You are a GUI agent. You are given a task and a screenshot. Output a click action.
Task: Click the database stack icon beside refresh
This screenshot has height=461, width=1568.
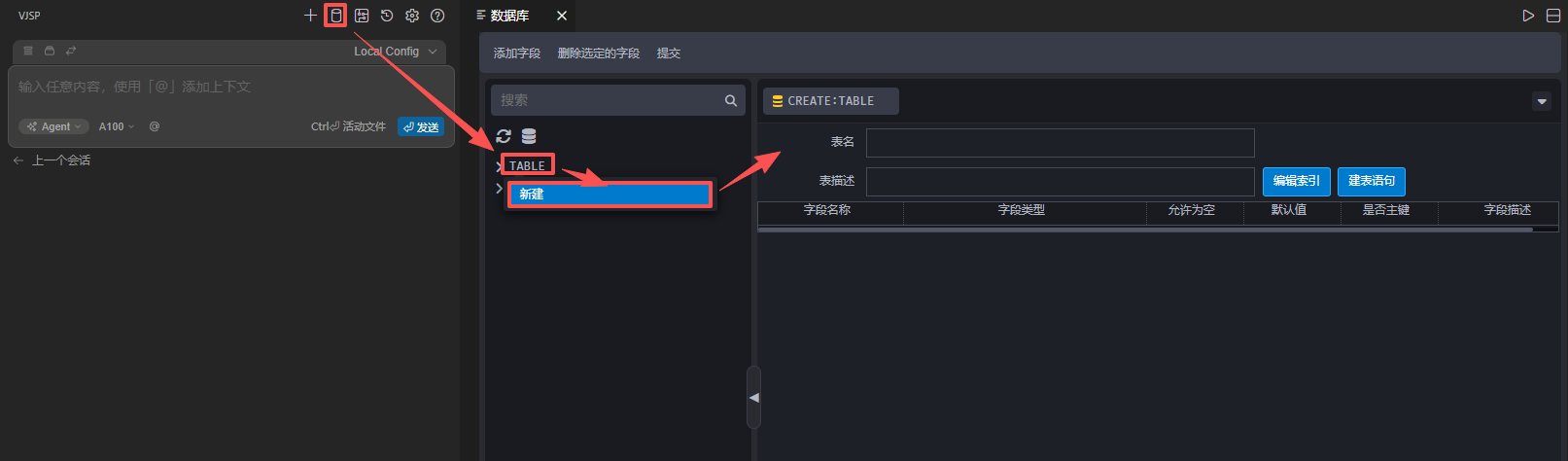[529, 136]
